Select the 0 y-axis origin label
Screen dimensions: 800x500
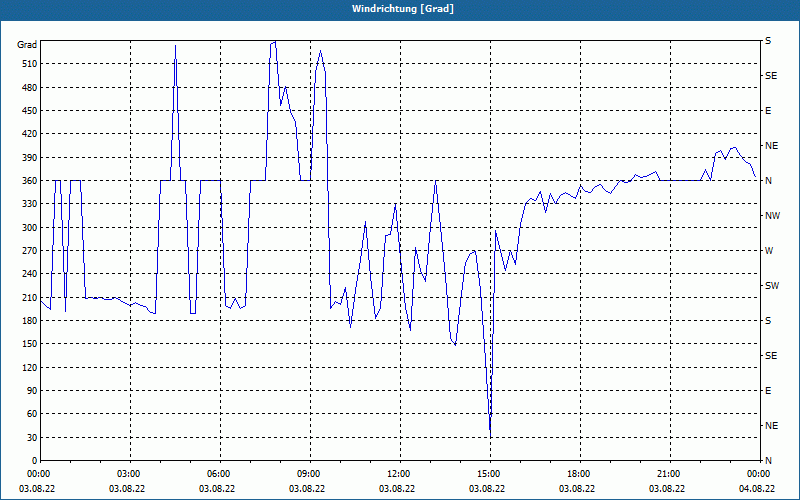[34, 461]
